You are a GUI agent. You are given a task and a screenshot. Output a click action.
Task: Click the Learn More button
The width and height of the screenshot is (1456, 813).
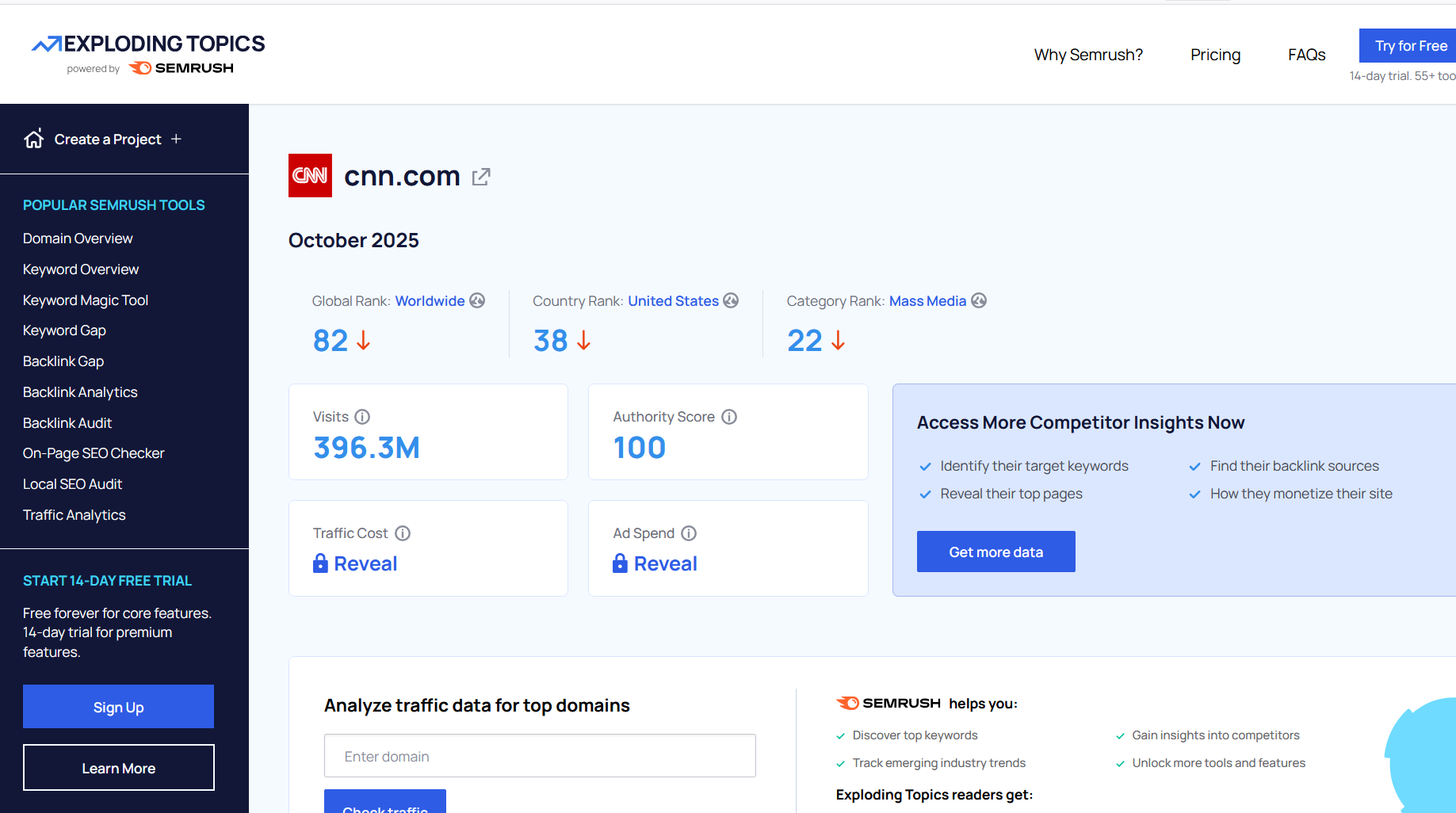(x=119, y=768)
